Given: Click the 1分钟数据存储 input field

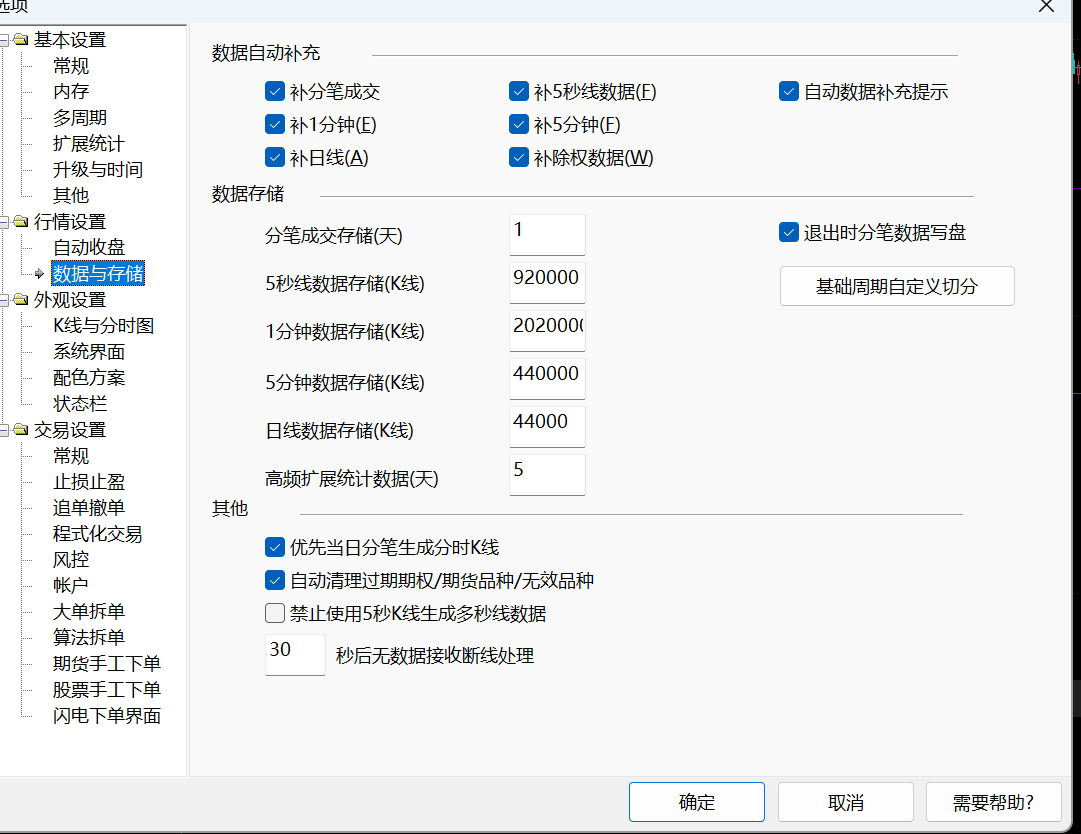Looking at the screenshot, I should tap(547, 331).
